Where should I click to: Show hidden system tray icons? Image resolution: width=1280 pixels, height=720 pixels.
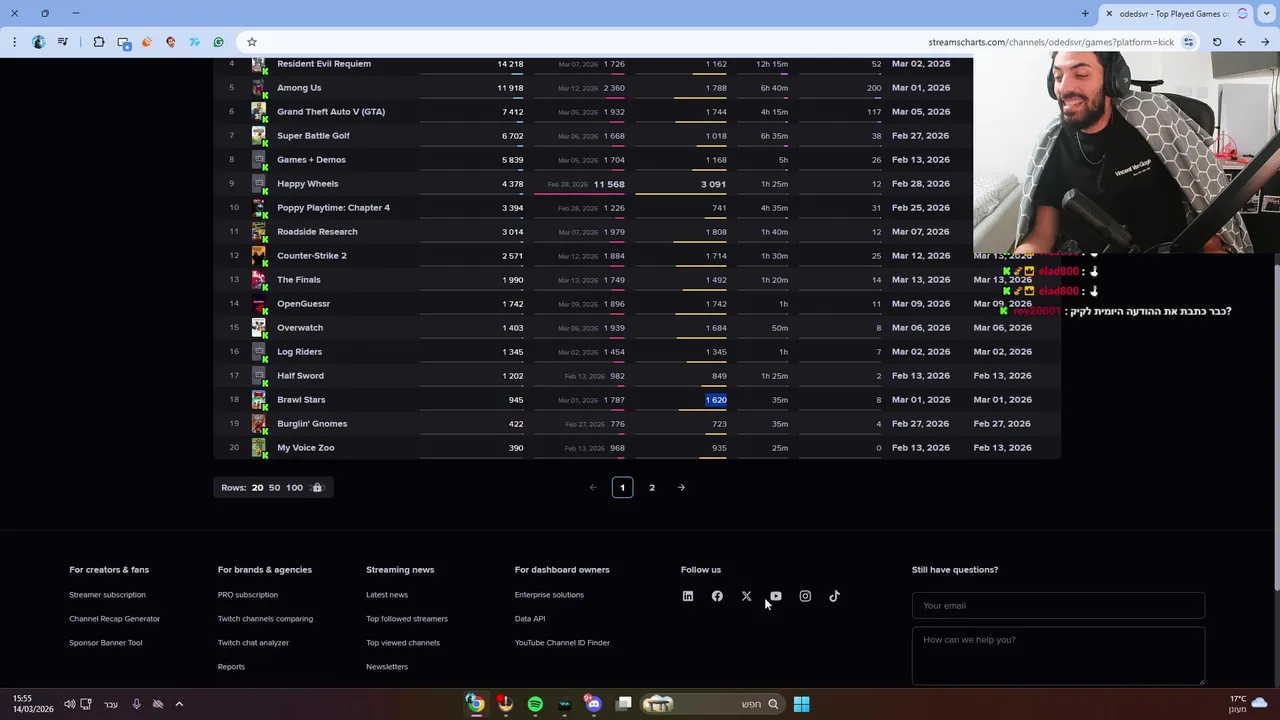point(179,704)
